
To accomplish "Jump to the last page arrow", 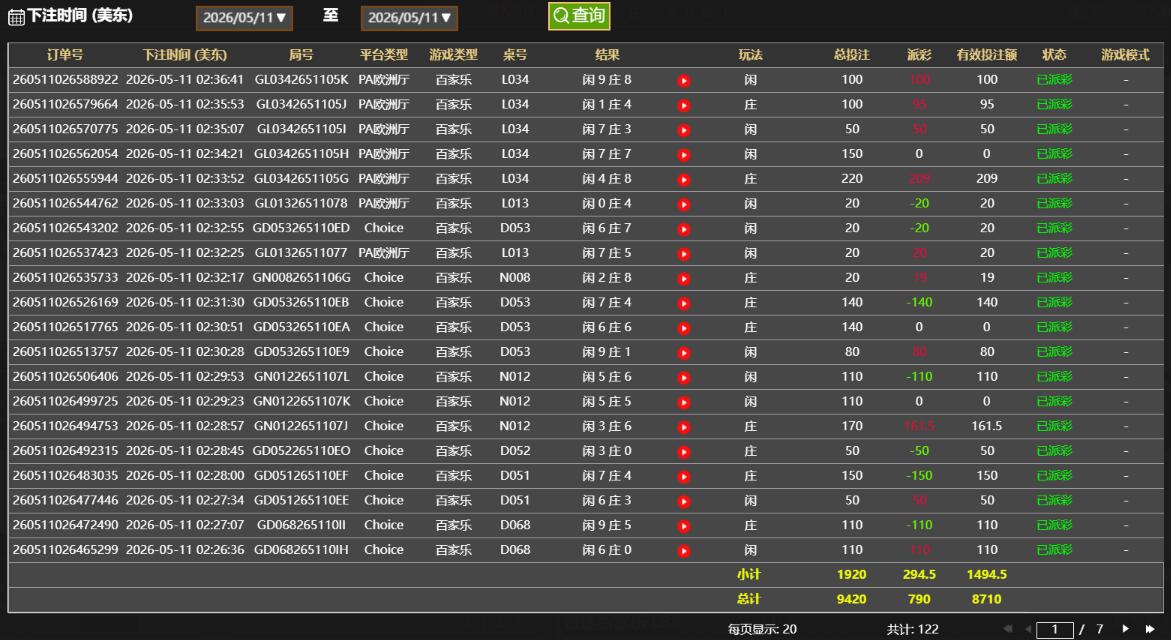I will point(1150,629).
